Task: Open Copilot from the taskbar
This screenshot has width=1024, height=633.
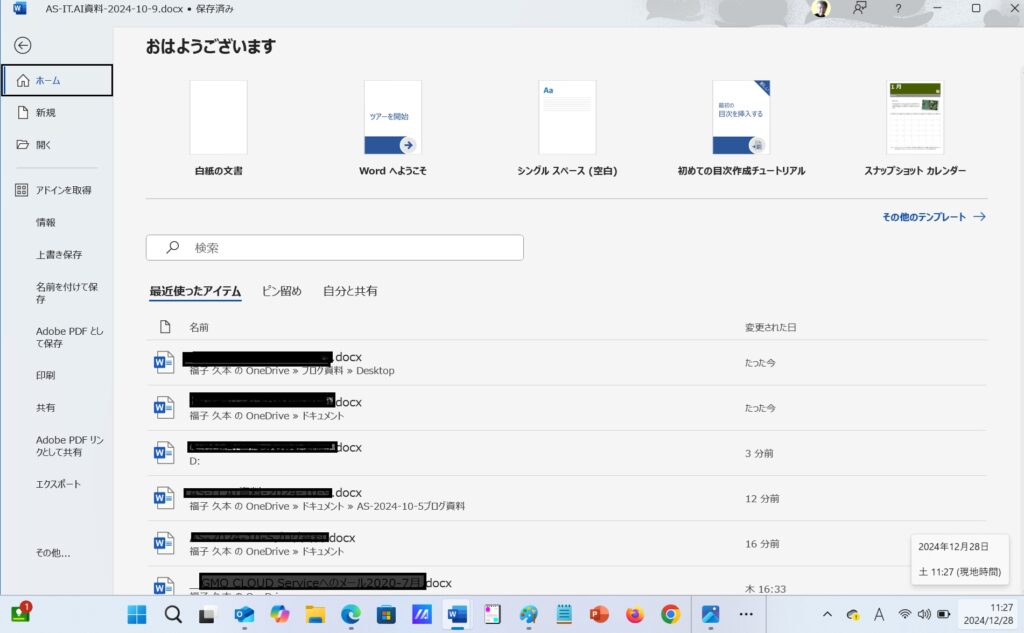Action: coord(280,615)
